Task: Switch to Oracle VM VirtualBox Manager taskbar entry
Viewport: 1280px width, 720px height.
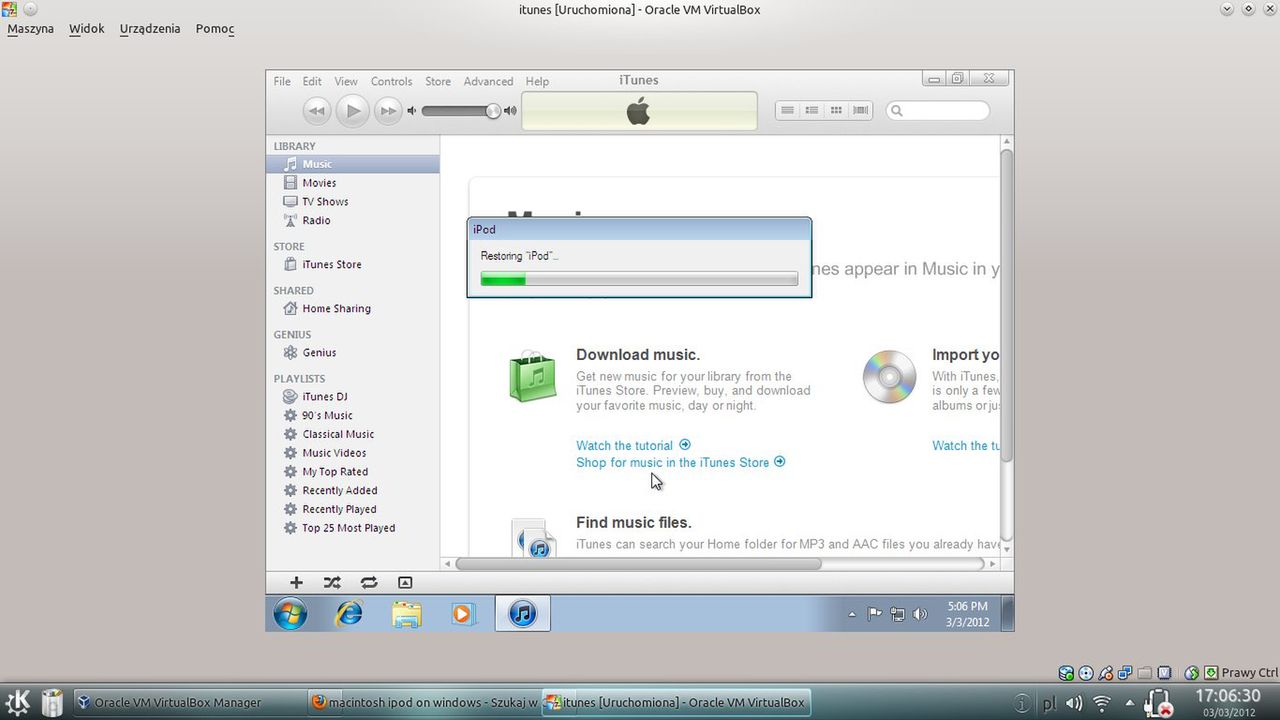Action: tap(187, 702)
